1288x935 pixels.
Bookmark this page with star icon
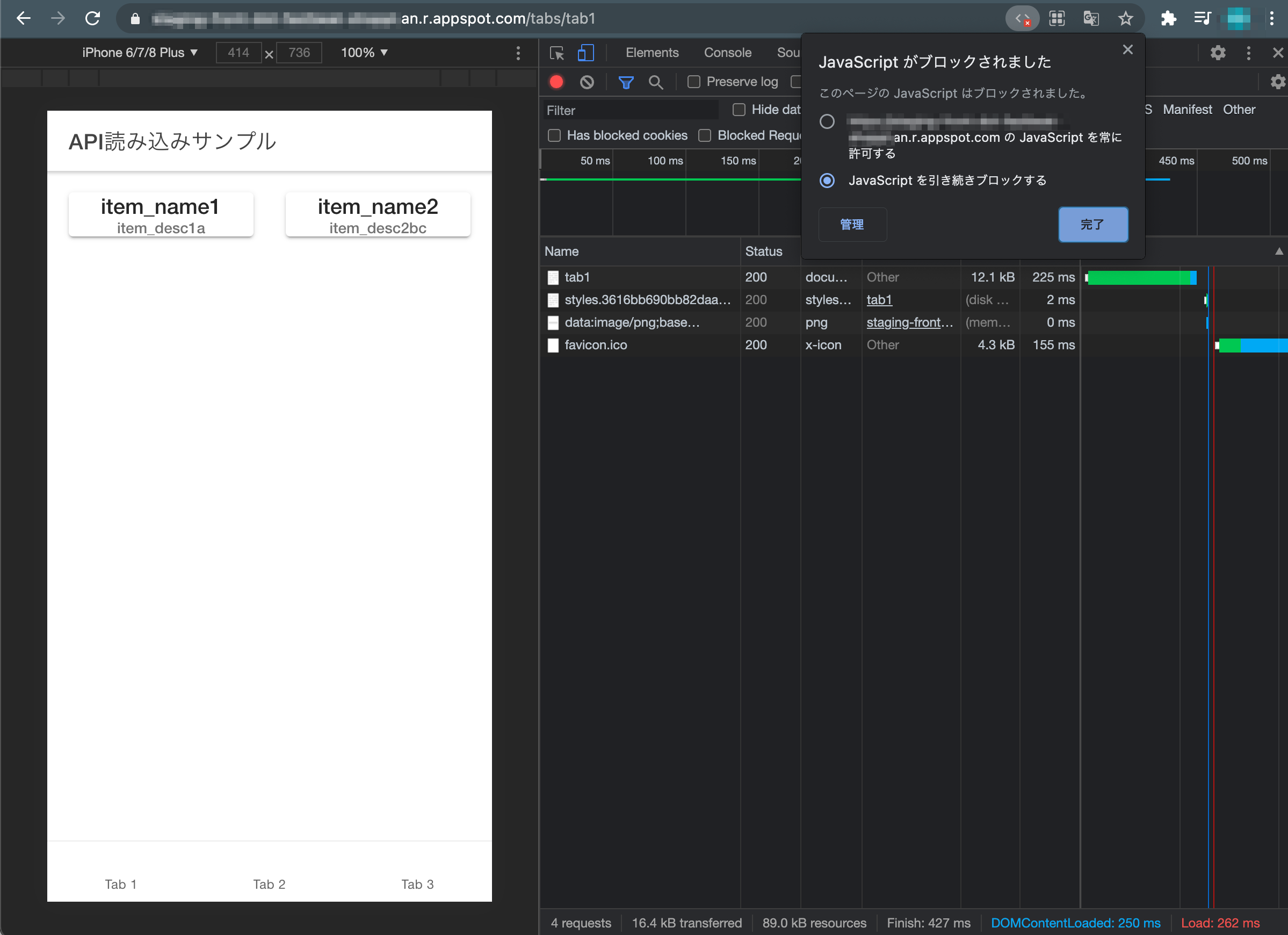coord(1125,19)
